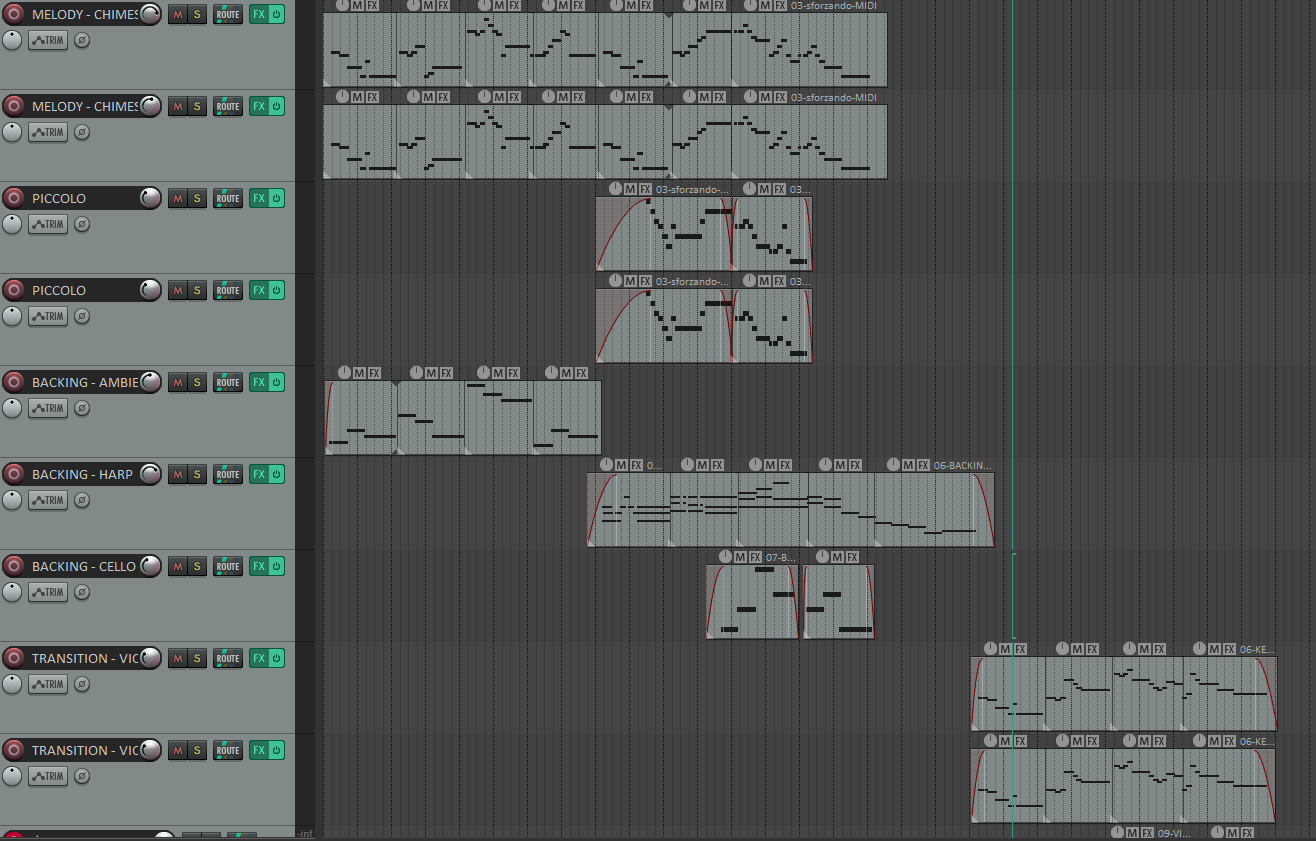Viewport: 1316px width, 841px height.
Task: Click TRIM envelope button on BACKING - CELLO
Action: tap(48, 592)
